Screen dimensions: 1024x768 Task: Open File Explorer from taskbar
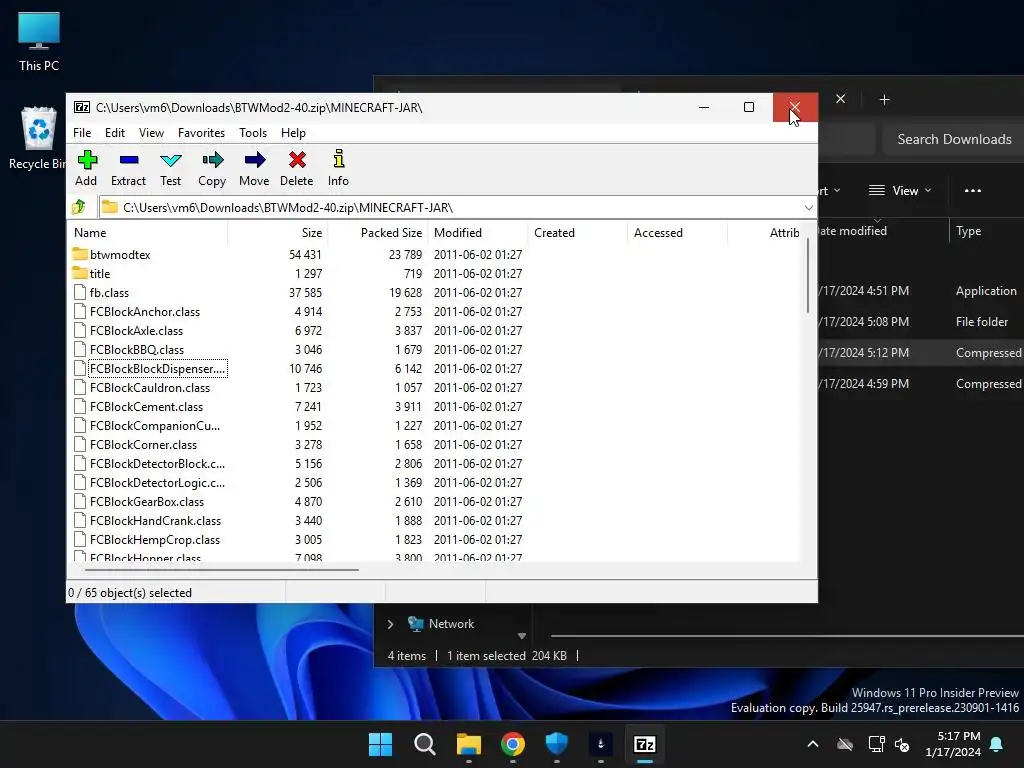point(468,744)
